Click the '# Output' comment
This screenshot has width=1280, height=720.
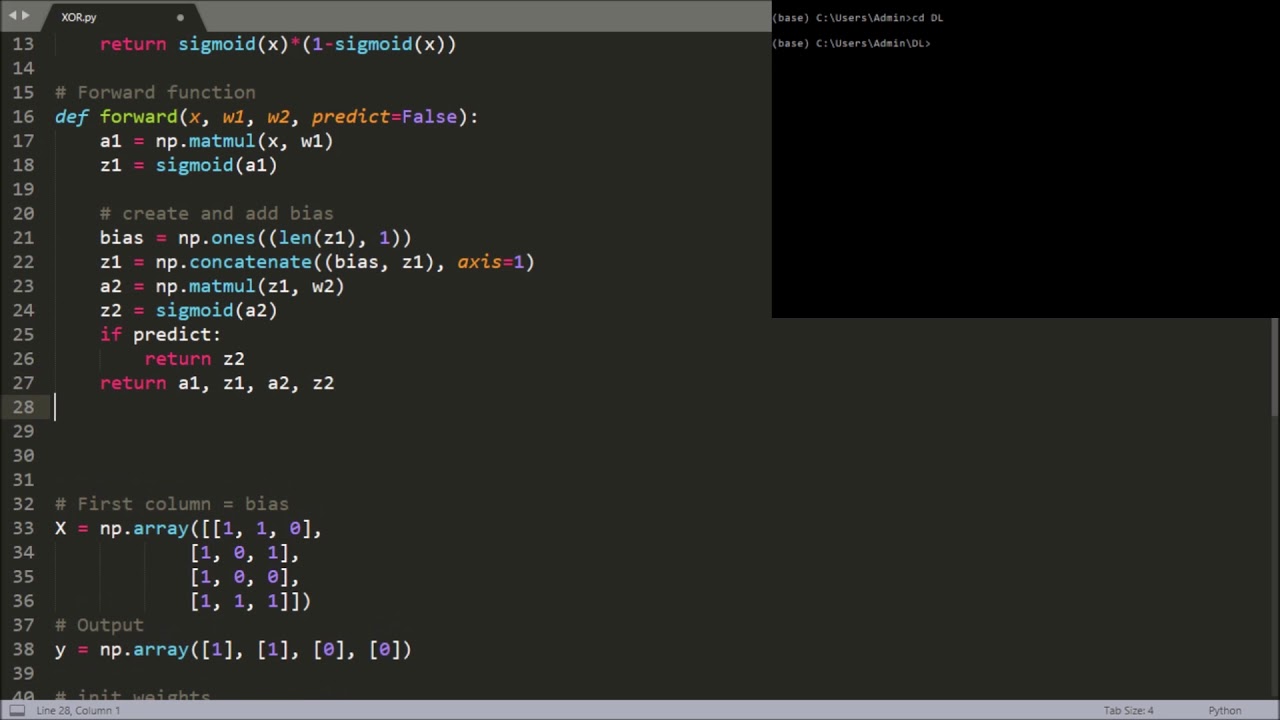click(x=99, y=625)
